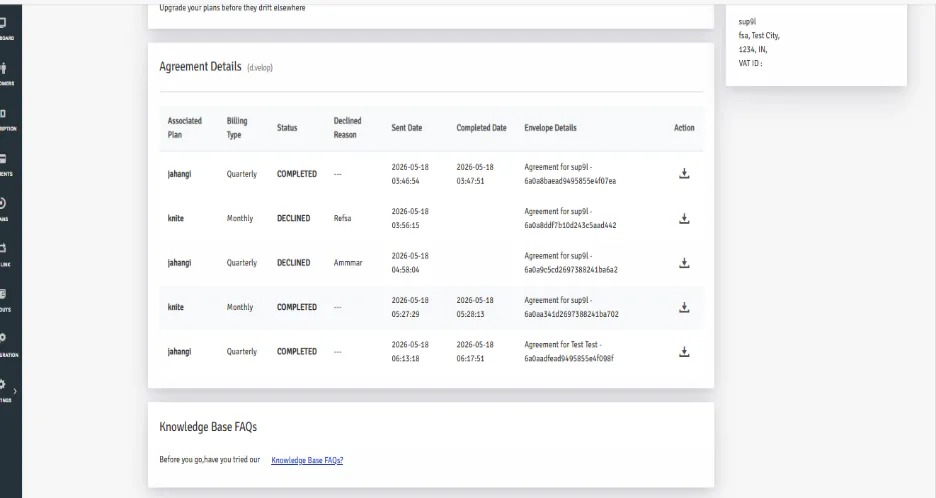Open the Plans sidebar icon
Viewport: 936px width, 498px height.
click(x=3, y=204)
